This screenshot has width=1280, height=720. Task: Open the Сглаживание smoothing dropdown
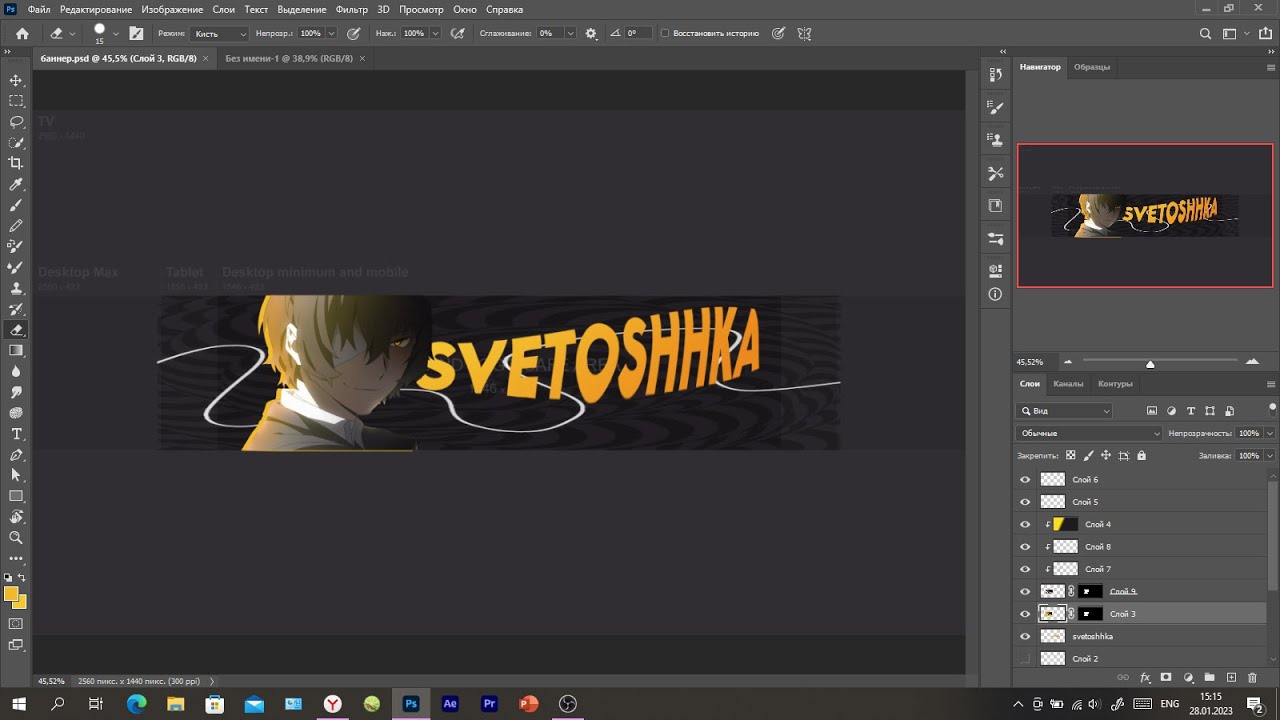click(570, 33)
